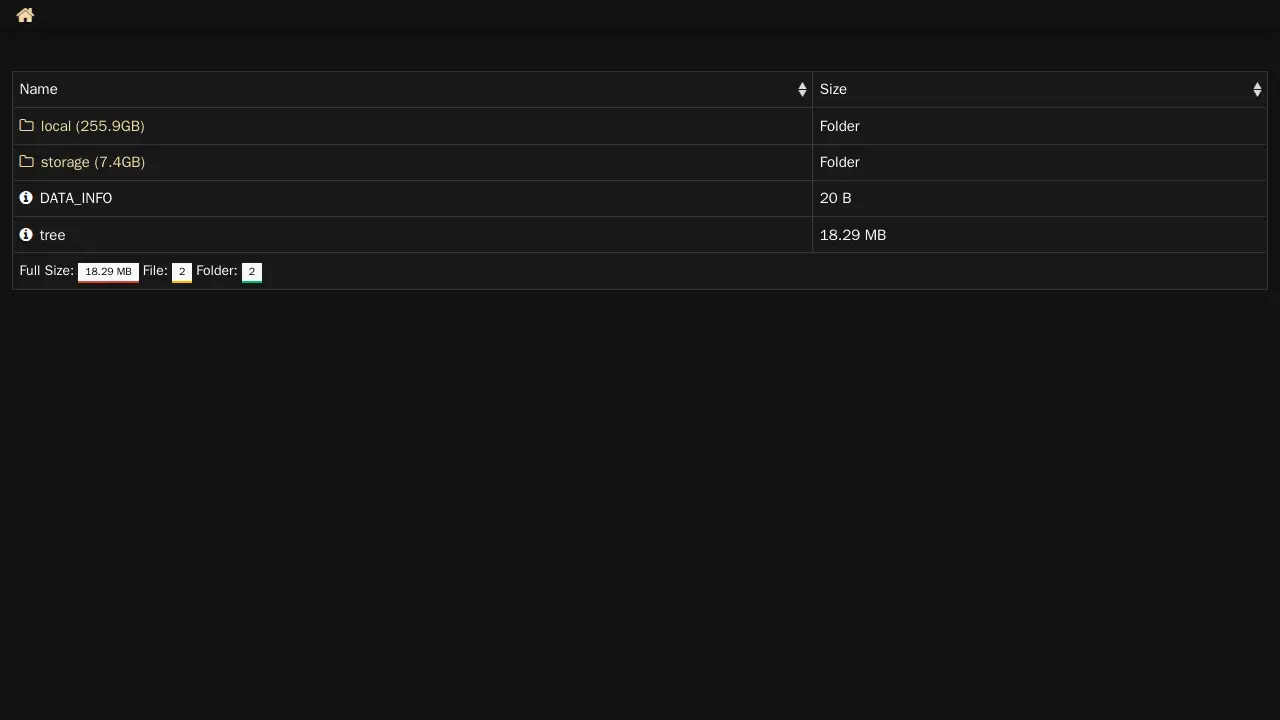Sort the table by Size header
This screenshot has width=1280, height=720.
click(x=833, y=90)
